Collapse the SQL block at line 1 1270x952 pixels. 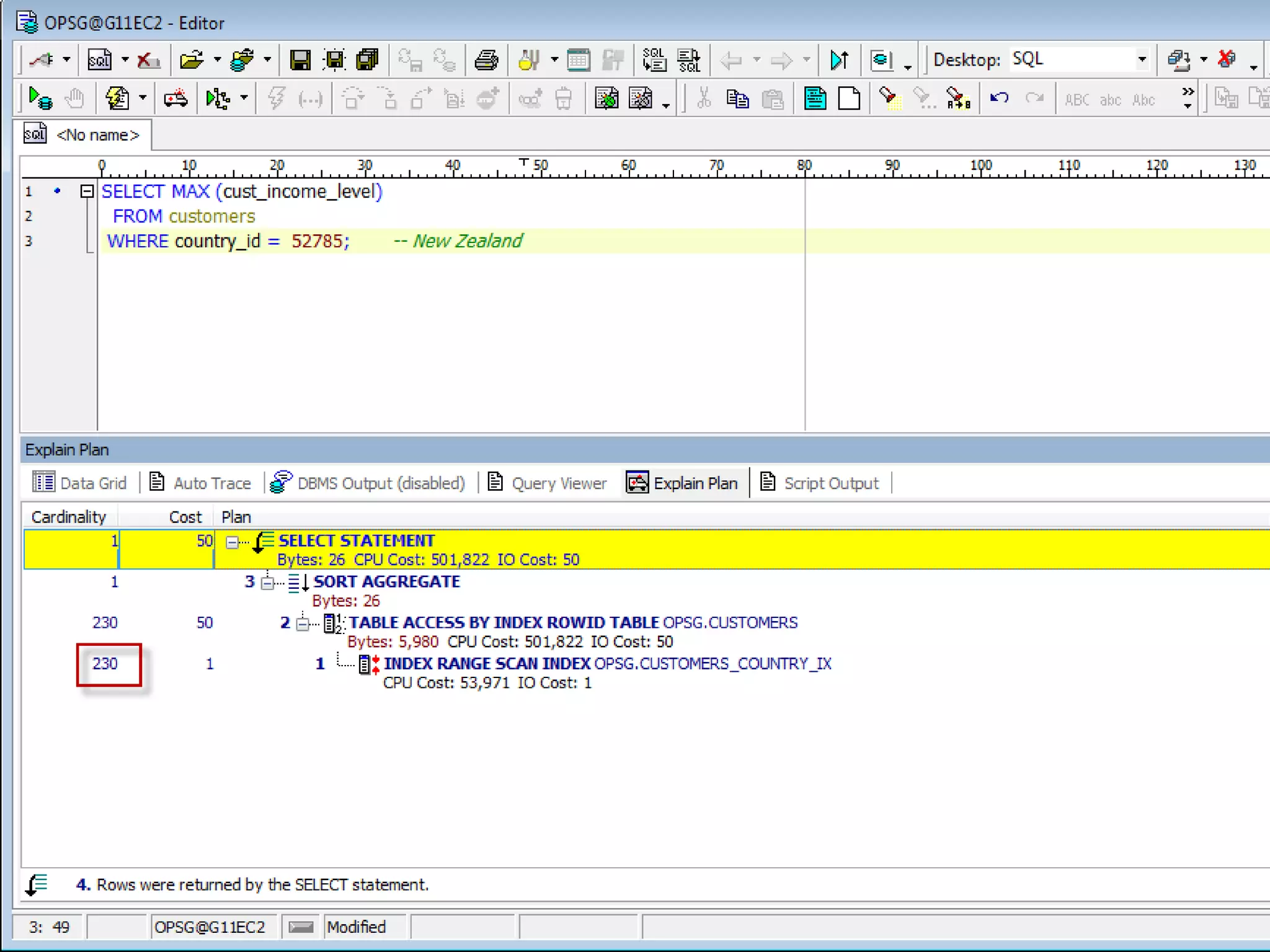pos(87,192)
